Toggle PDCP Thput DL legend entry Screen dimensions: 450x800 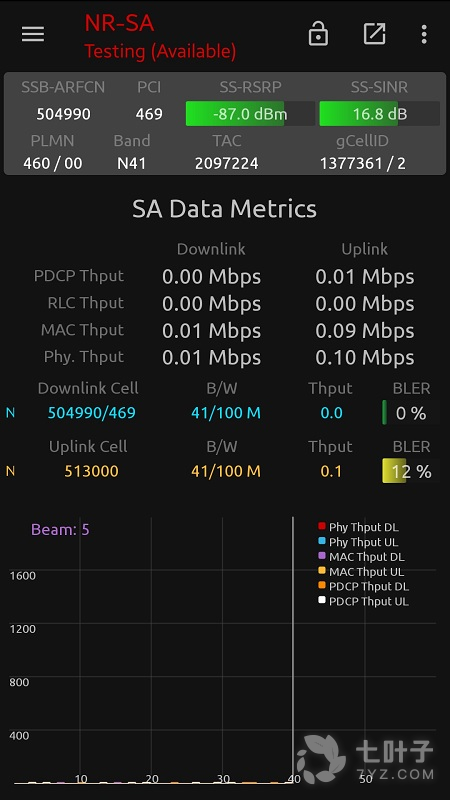click(364, 586)
